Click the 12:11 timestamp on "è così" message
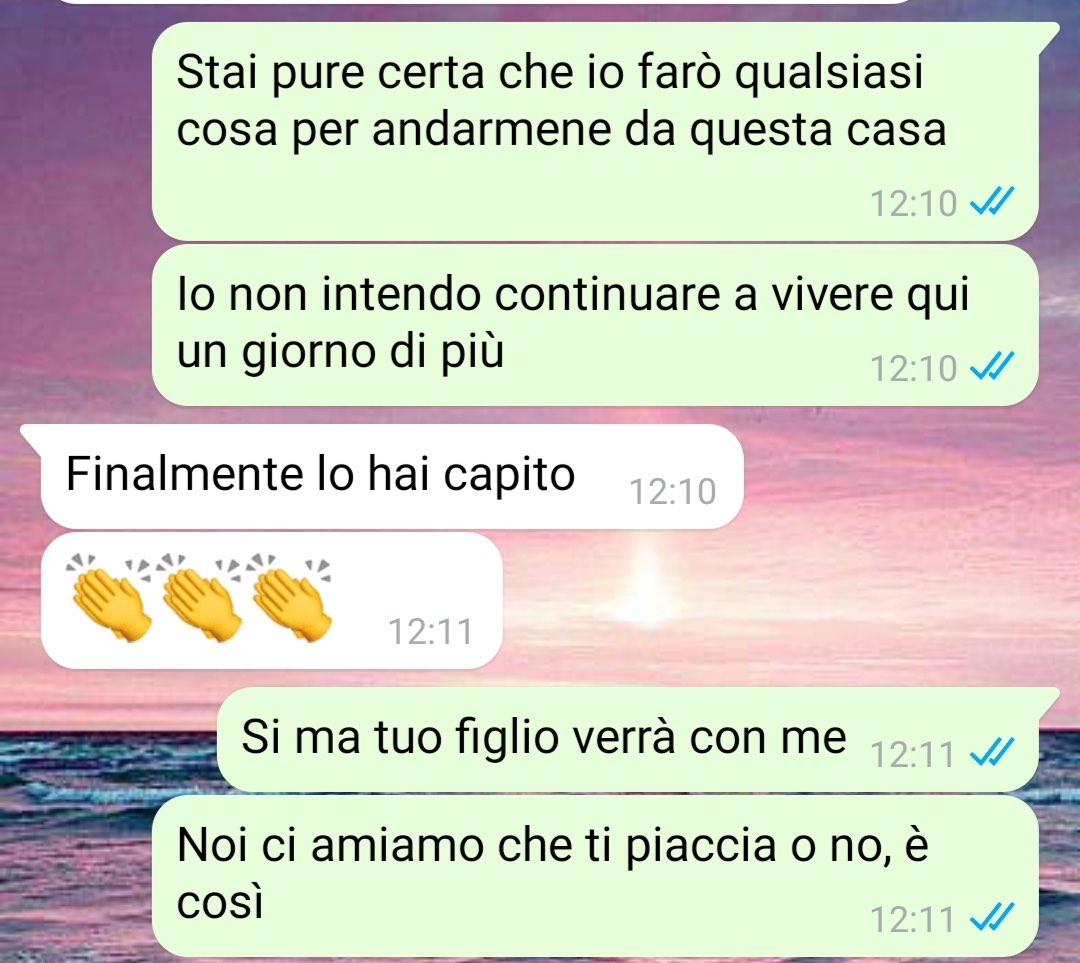The image size is (1080, 963). click(x=912, y=919)
